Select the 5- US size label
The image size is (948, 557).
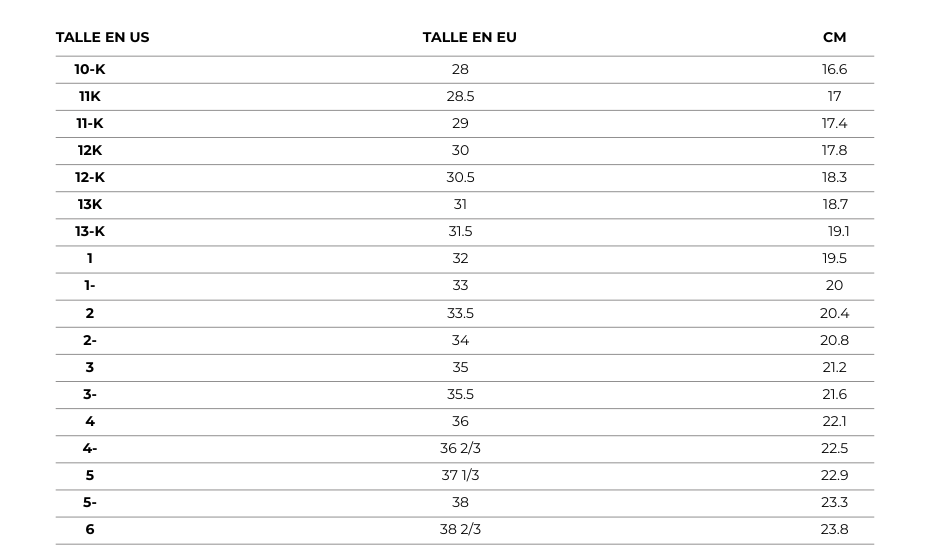click(x=89, y=503)
